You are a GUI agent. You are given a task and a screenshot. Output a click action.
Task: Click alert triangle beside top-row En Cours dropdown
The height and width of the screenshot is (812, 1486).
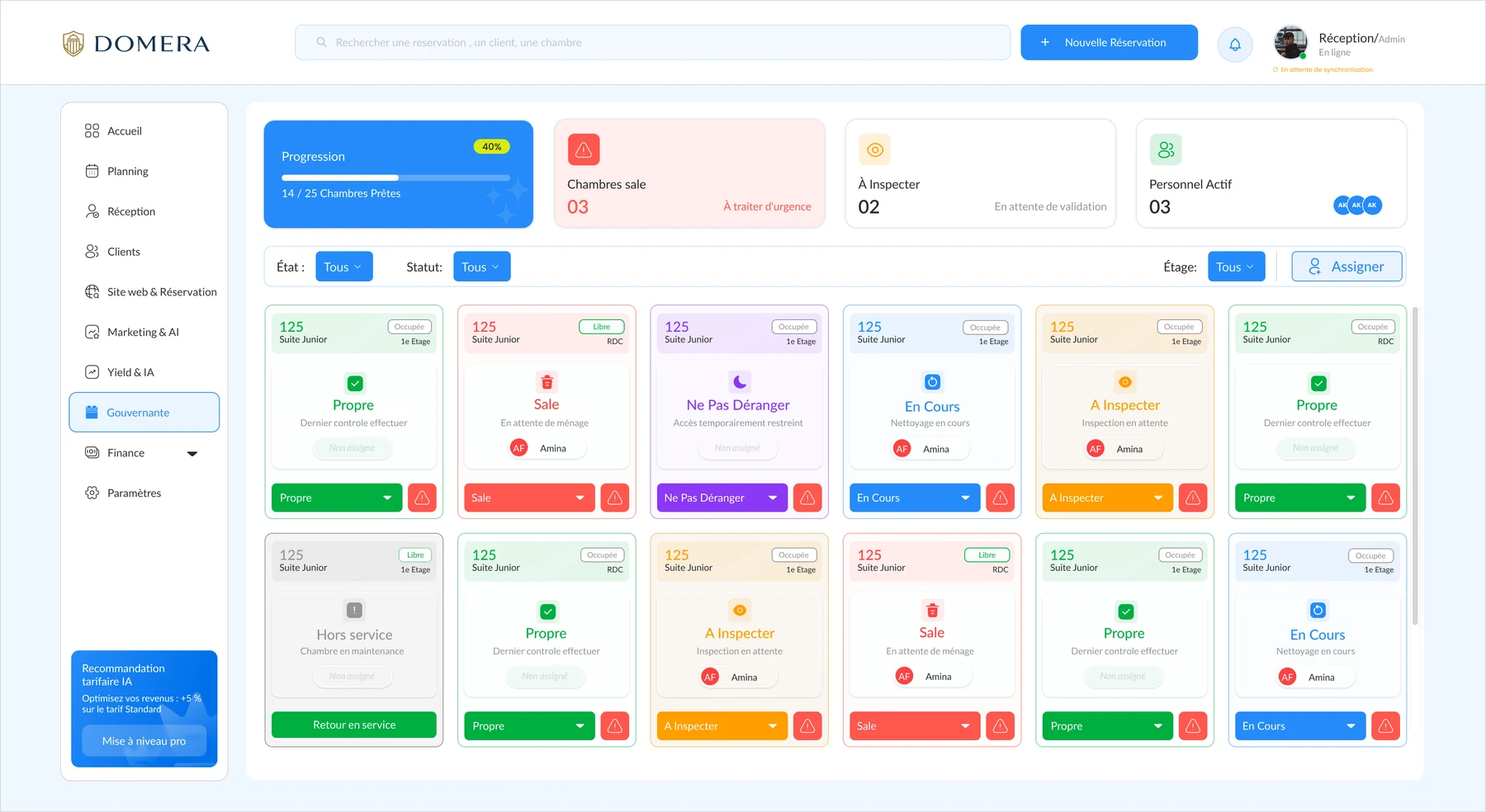(x=1001, y=498)
